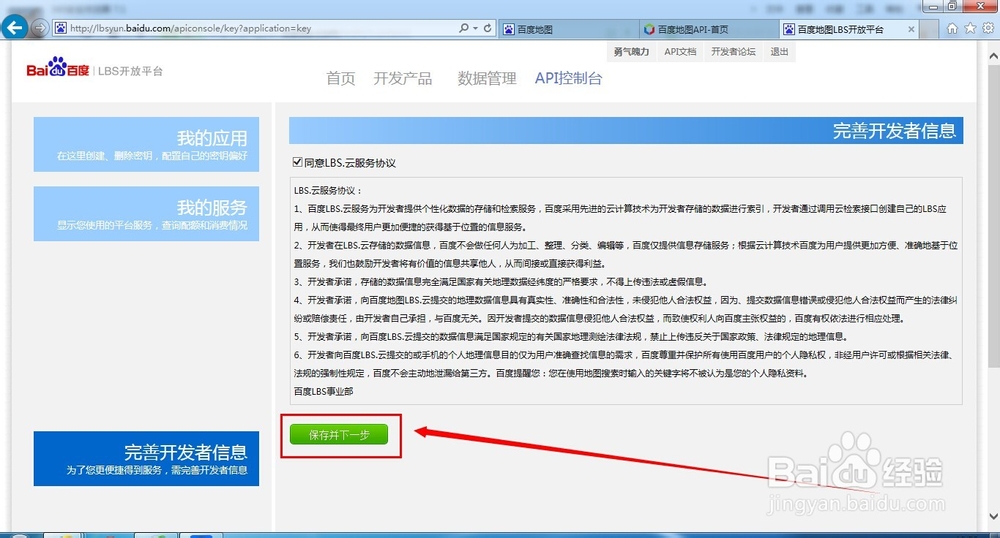The width and height of the screenshot is (1000, 538).
Task: Click the Baidu LBS logo
Action: coord(94,68)
